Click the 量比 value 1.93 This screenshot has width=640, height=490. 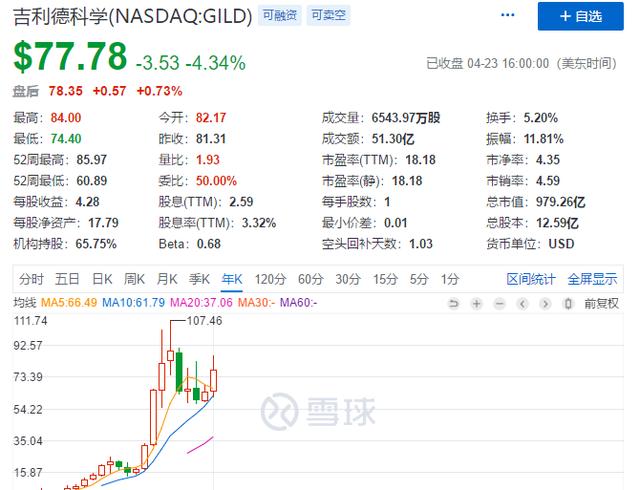(208, 160)
